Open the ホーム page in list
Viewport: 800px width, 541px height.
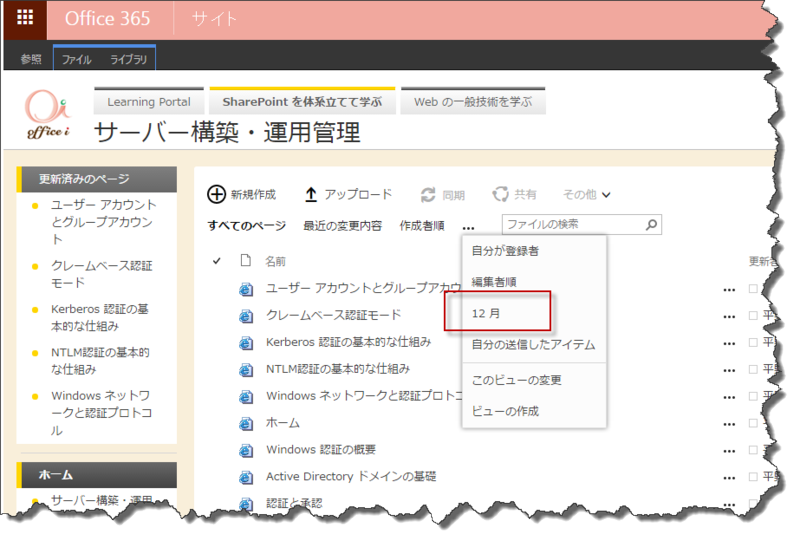(283, 423)
